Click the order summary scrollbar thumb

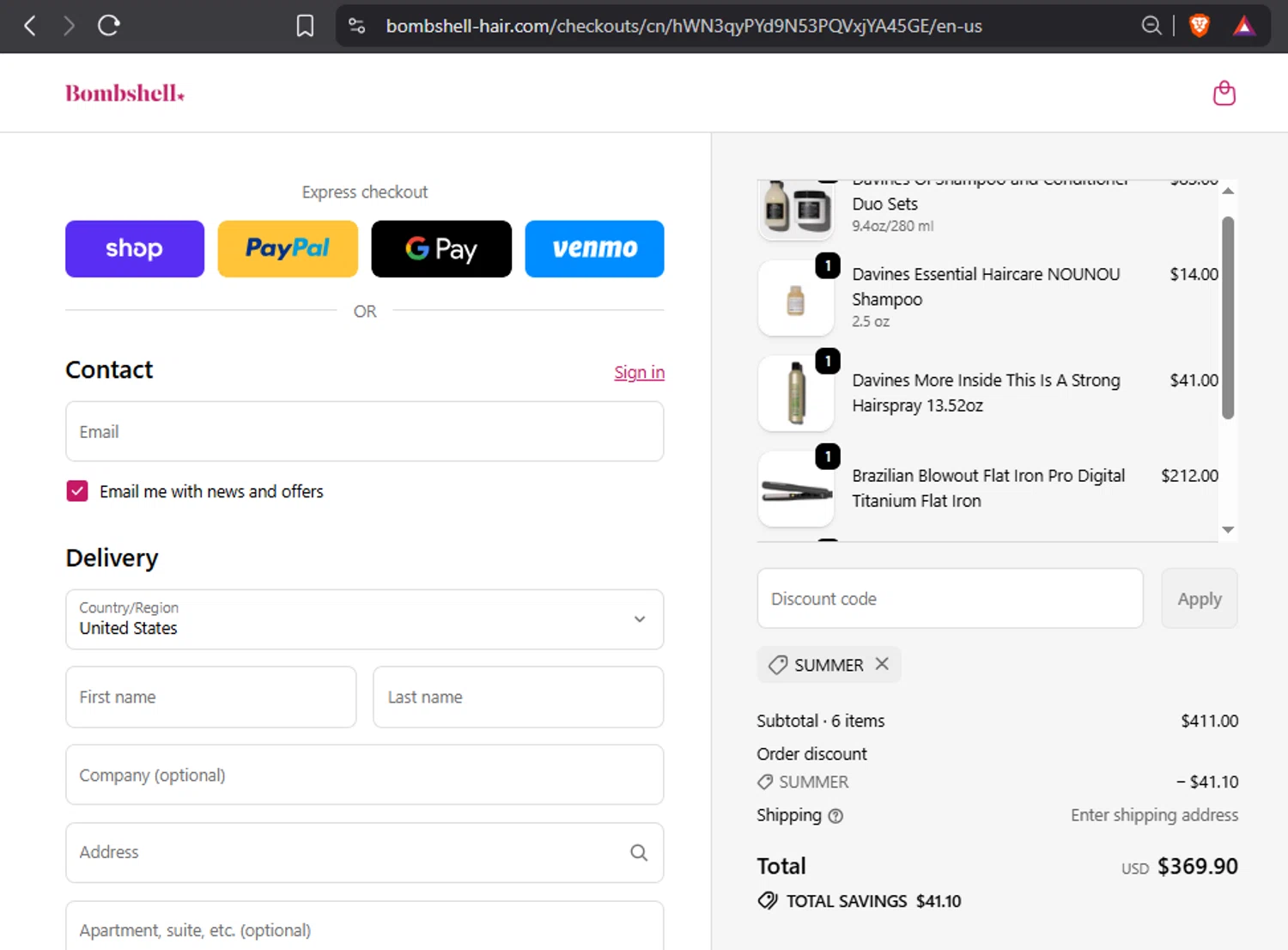(x=1228, y=318)
